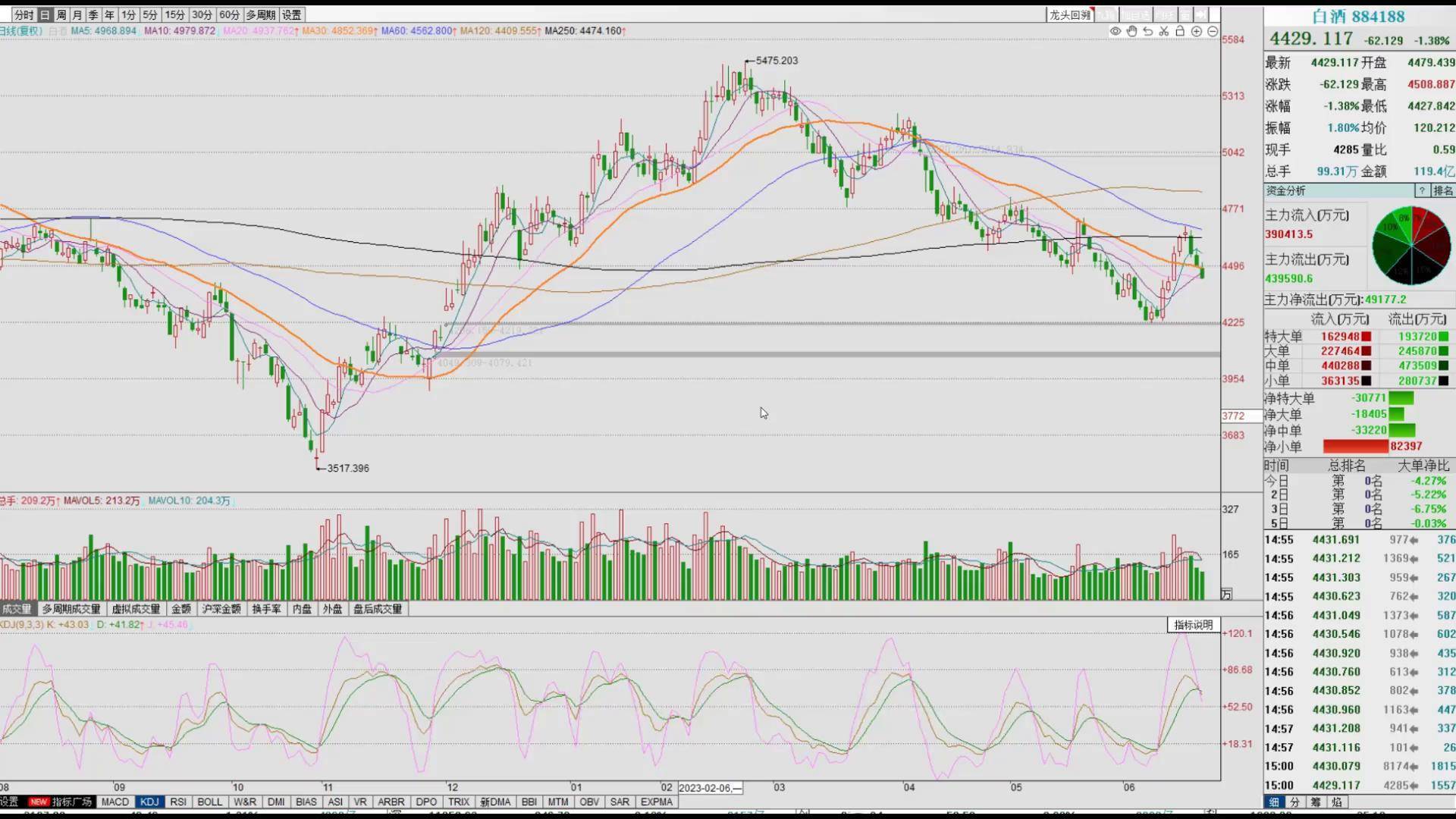The width and height of the screenshot is (1456, 819).
Task: Select the 季 quarterly period
Action: (x=93, y=14)
